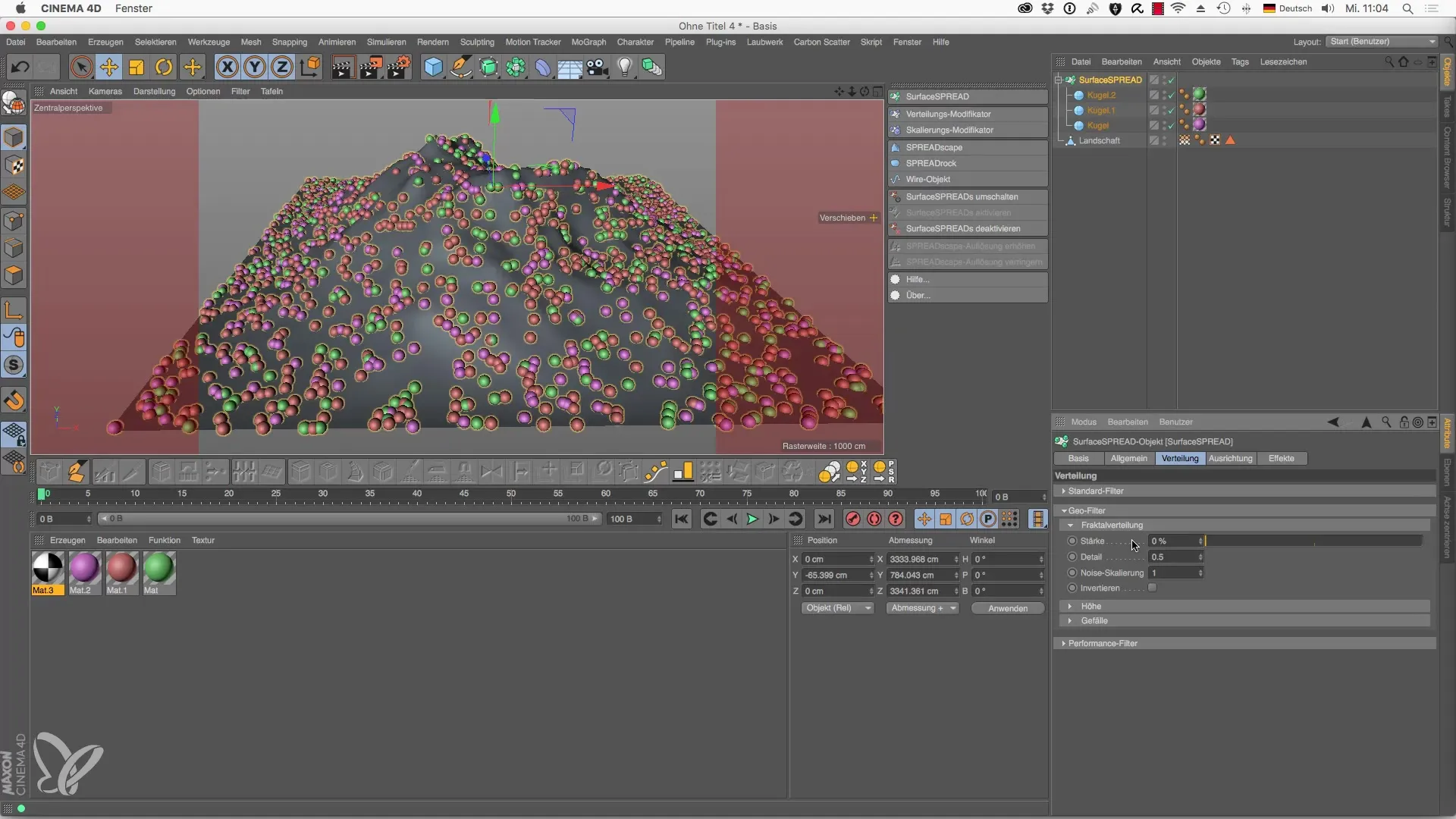
Task: Toggle the Detail animation dot
Action: [1072, 557]
